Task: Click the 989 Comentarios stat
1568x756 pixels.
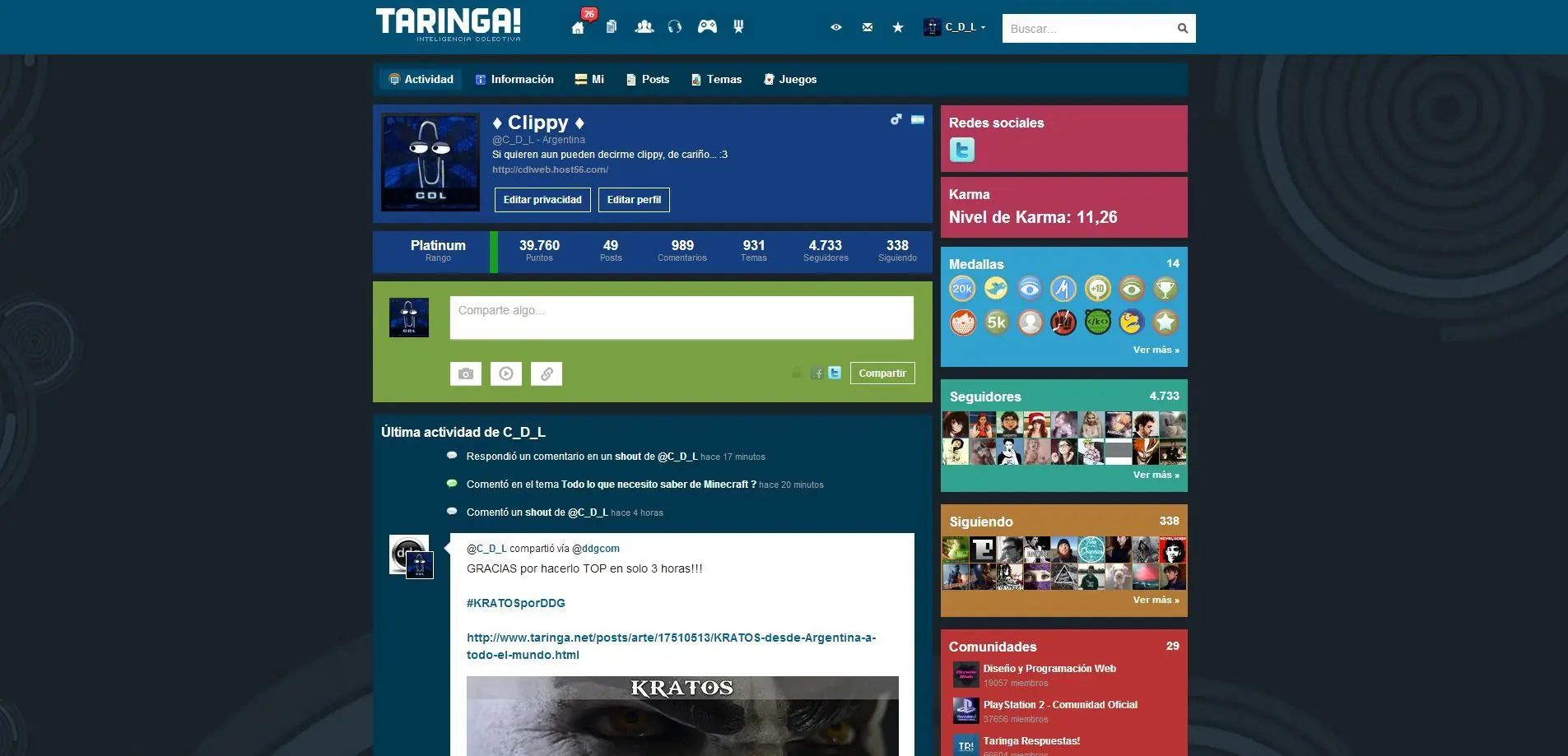Action: (682, 251)
